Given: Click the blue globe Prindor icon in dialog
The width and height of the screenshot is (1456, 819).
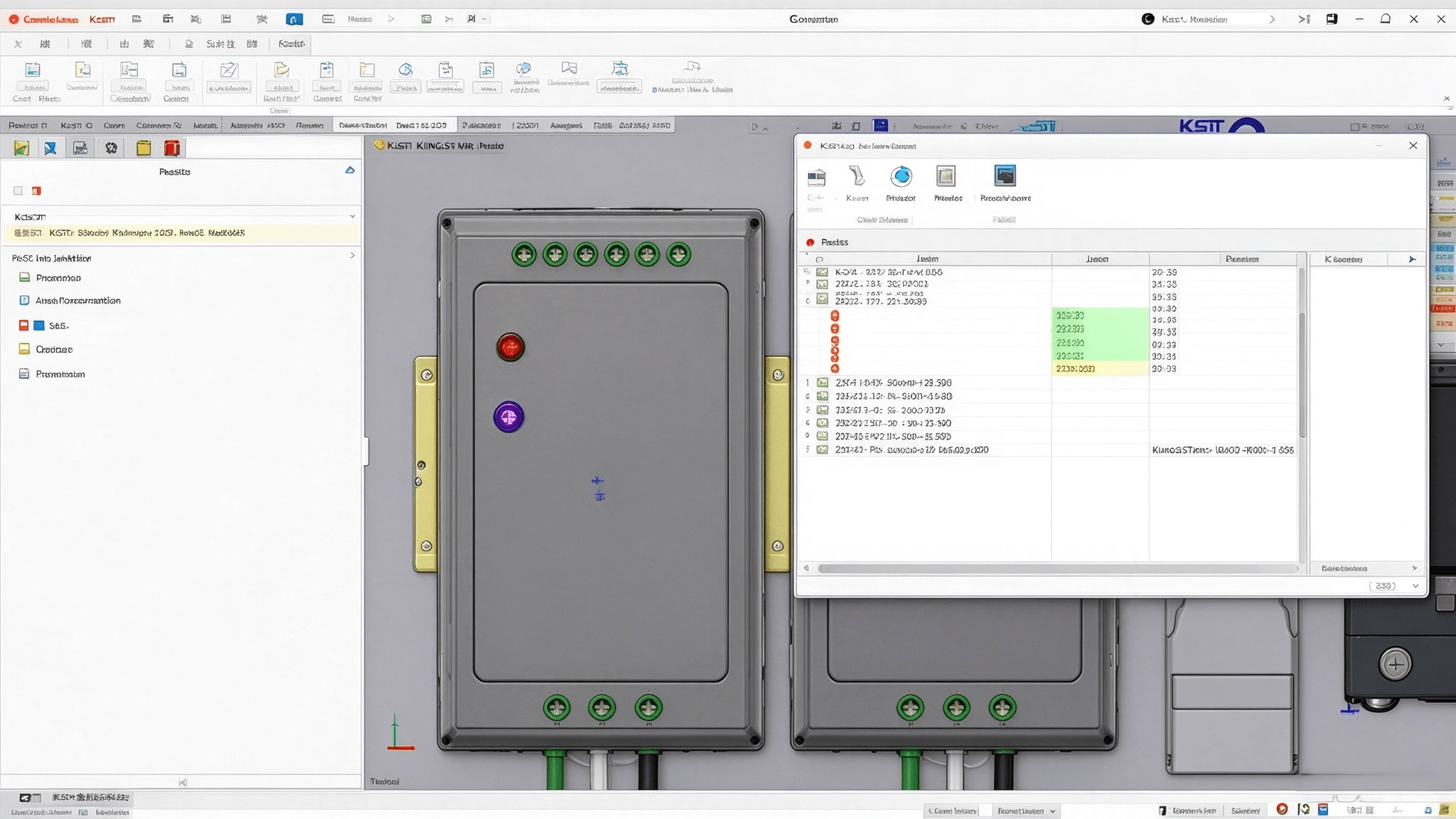Looking at the screenshot, I should (901, 176).
